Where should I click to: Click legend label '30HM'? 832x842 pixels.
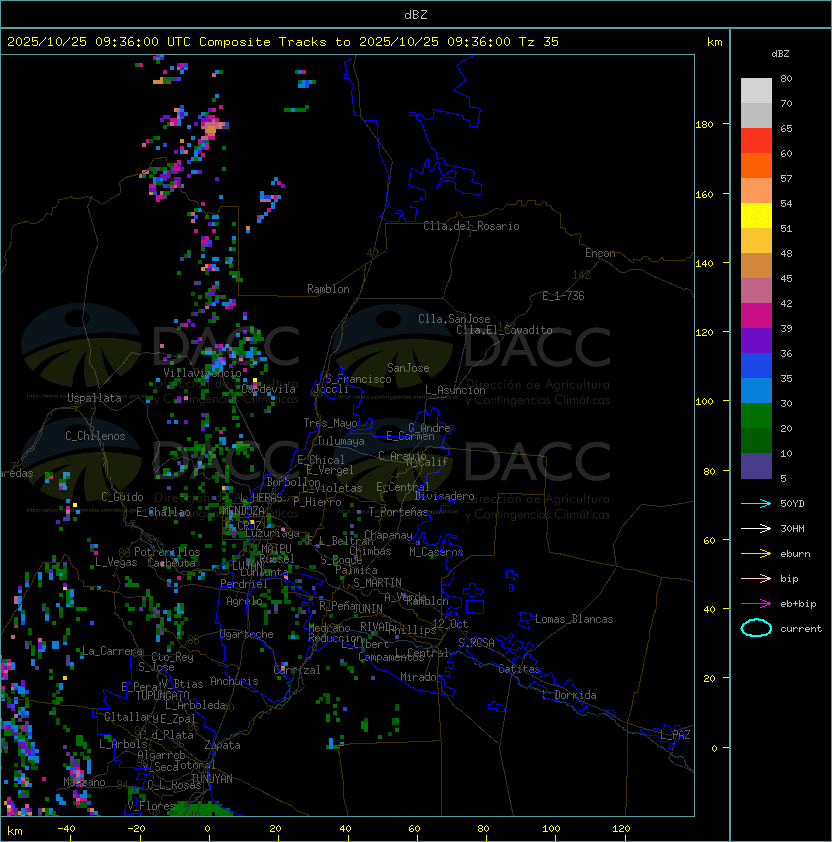click(x=792, y=528)
